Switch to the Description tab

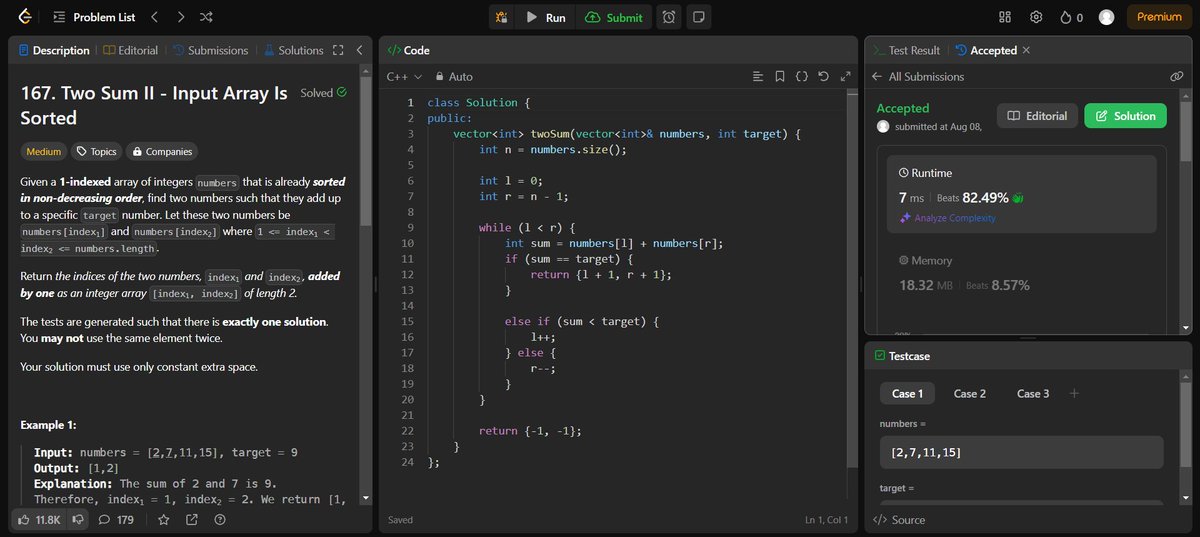pyautogui.click(x=54, y=50)
